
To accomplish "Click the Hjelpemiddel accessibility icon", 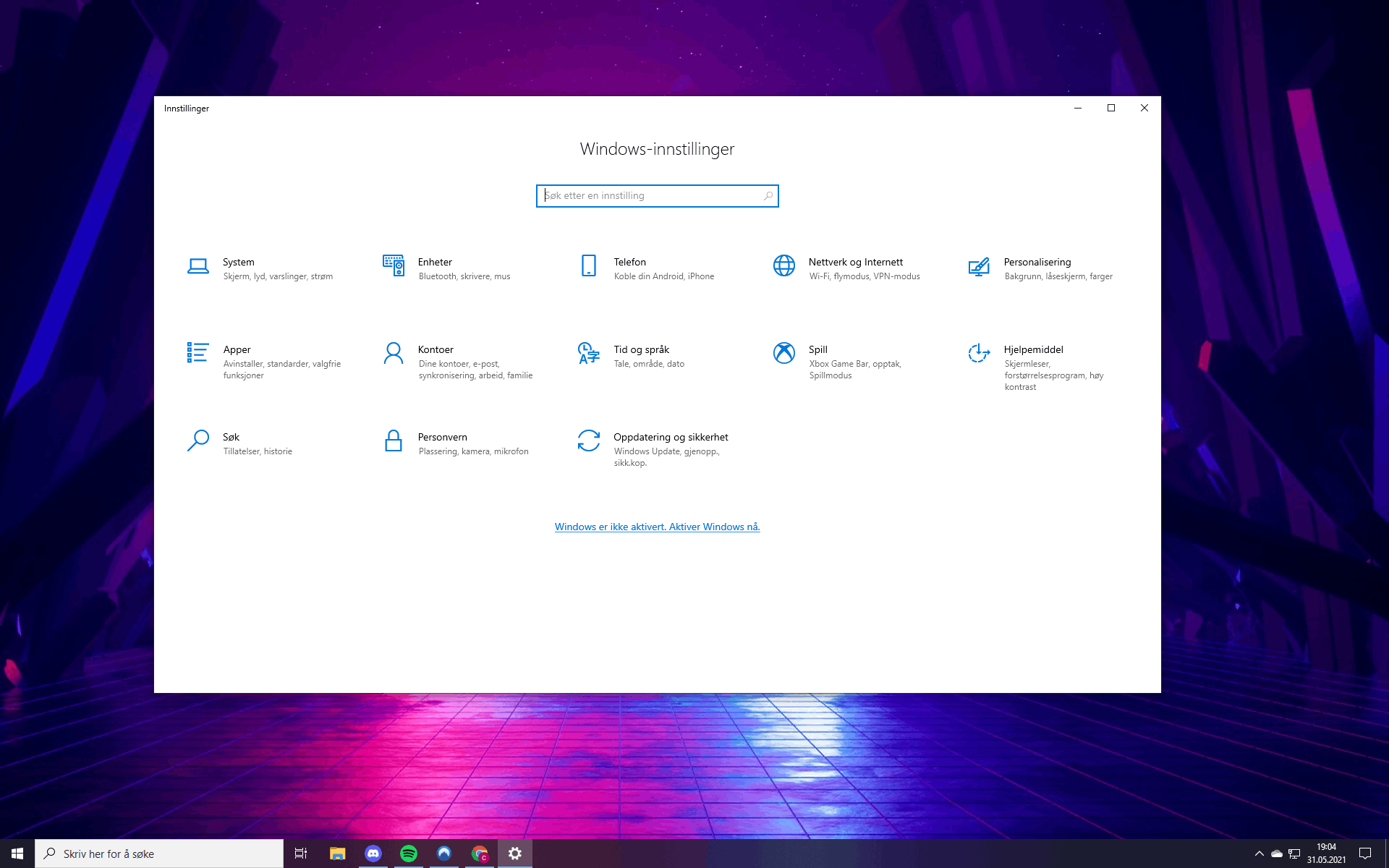I will point(979,353).
